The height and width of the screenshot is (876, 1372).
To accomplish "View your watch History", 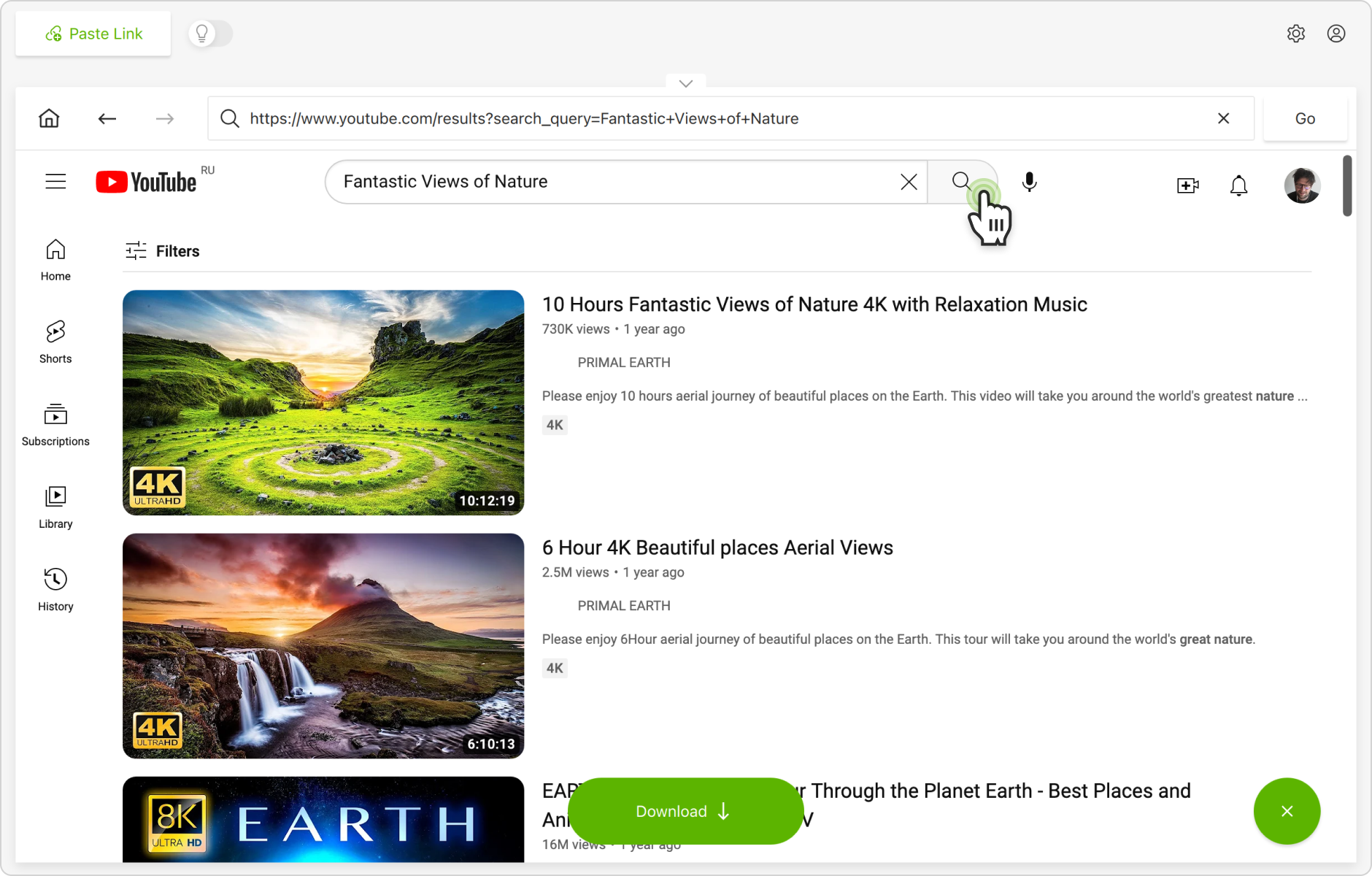I will [x=55, y=588].
